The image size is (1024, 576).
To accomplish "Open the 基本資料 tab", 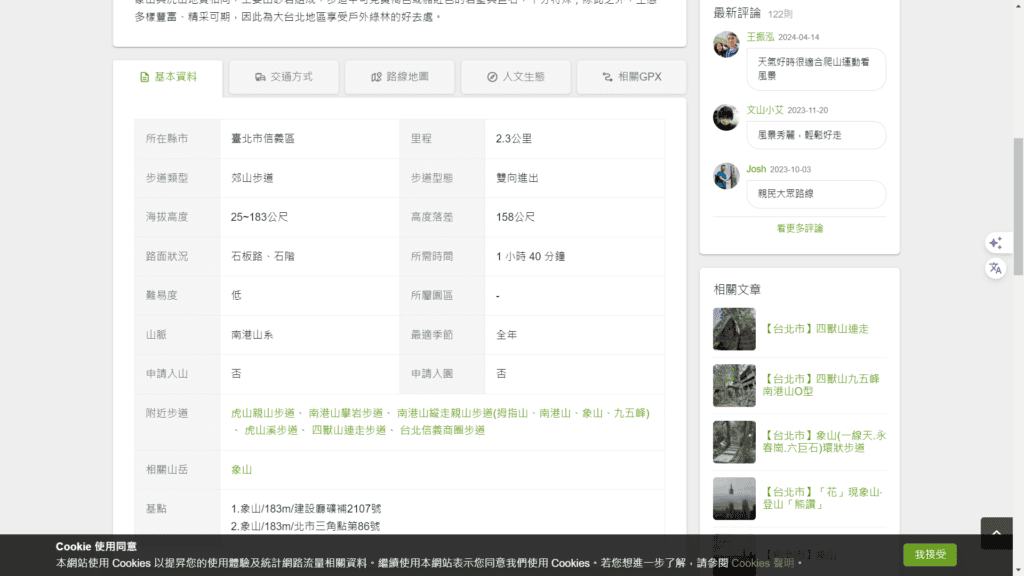I will click(x=168, y=77).
